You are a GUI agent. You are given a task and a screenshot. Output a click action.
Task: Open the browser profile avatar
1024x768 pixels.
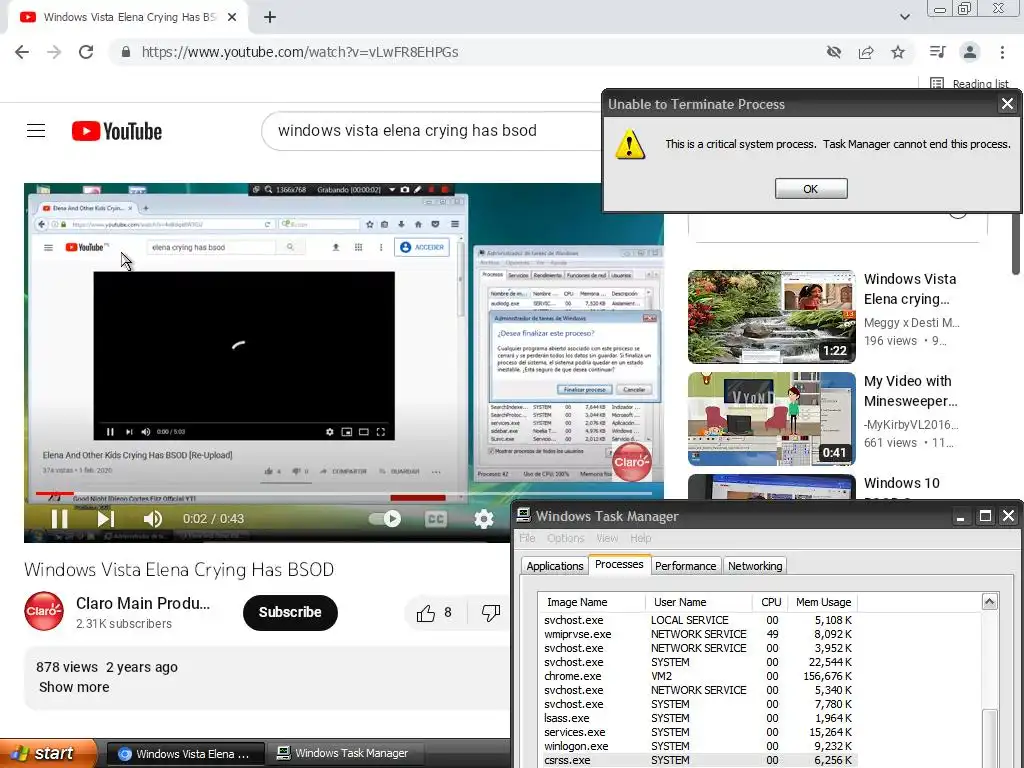pyautogui.click(x=970, y=52)
